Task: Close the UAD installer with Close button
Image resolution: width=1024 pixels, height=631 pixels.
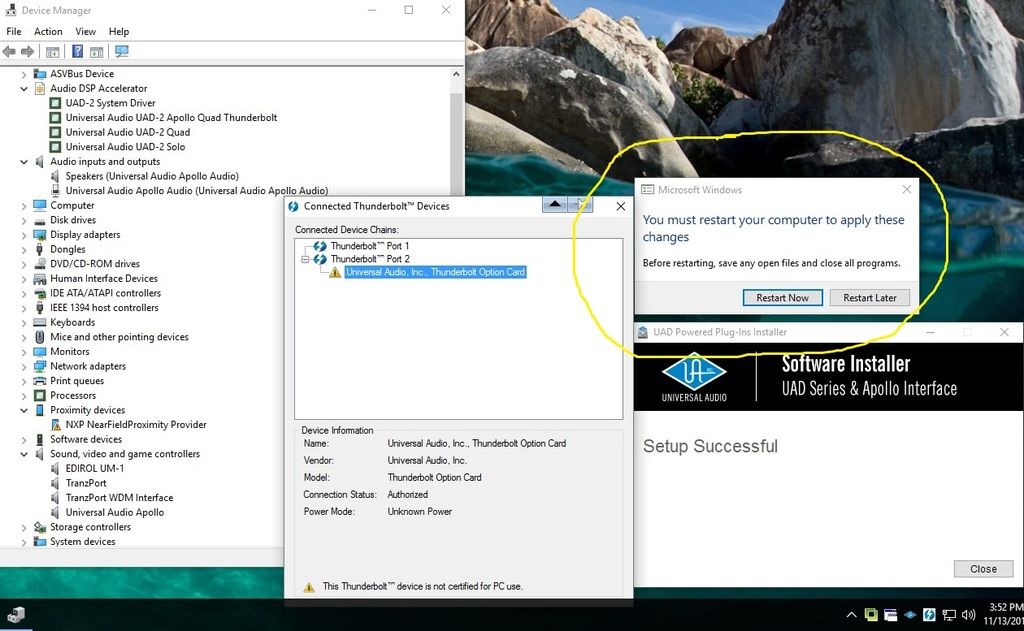Action: tap(983, 569)
